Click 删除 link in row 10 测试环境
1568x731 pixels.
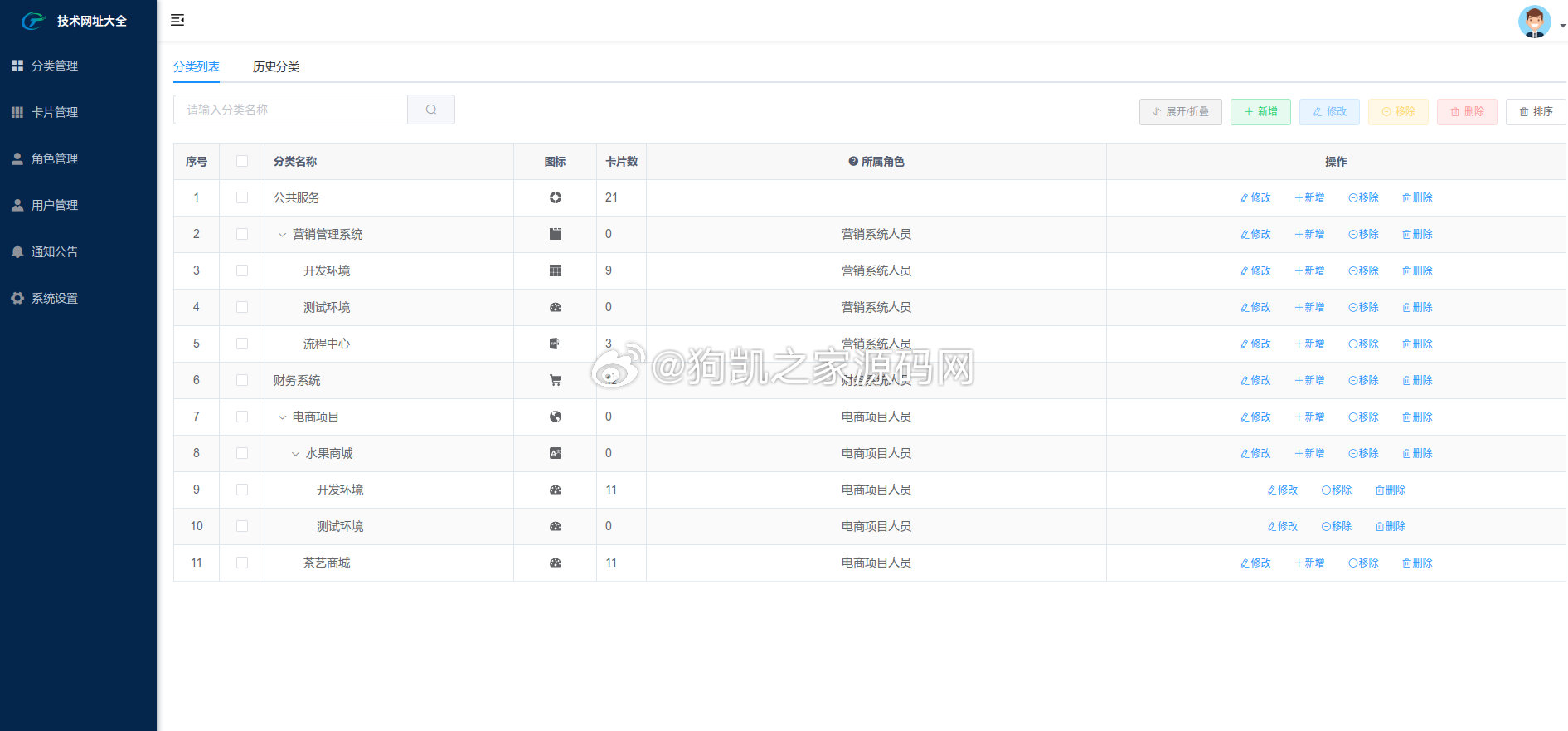coord(1390,526)
